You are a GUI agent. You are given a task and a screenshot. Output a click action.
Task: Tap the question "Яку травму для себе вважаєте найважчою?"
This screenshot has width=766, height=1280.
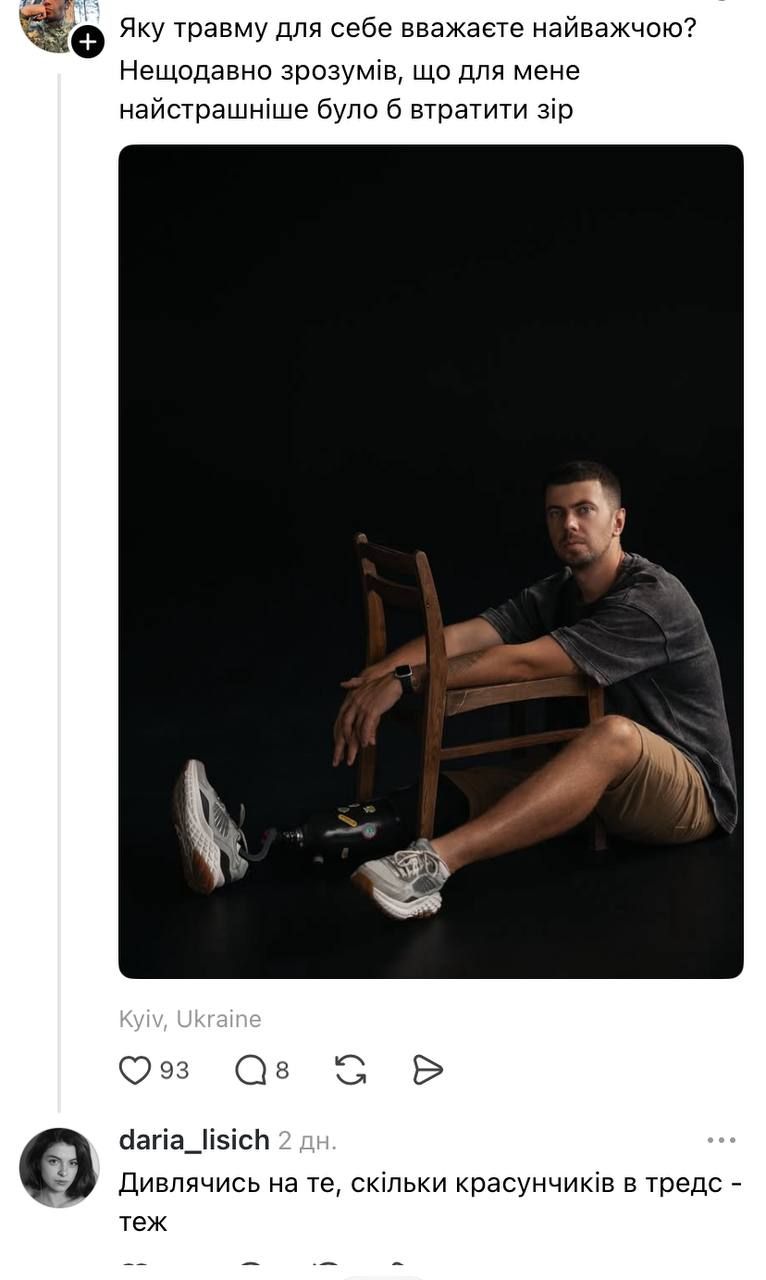(x=408, y=28)
